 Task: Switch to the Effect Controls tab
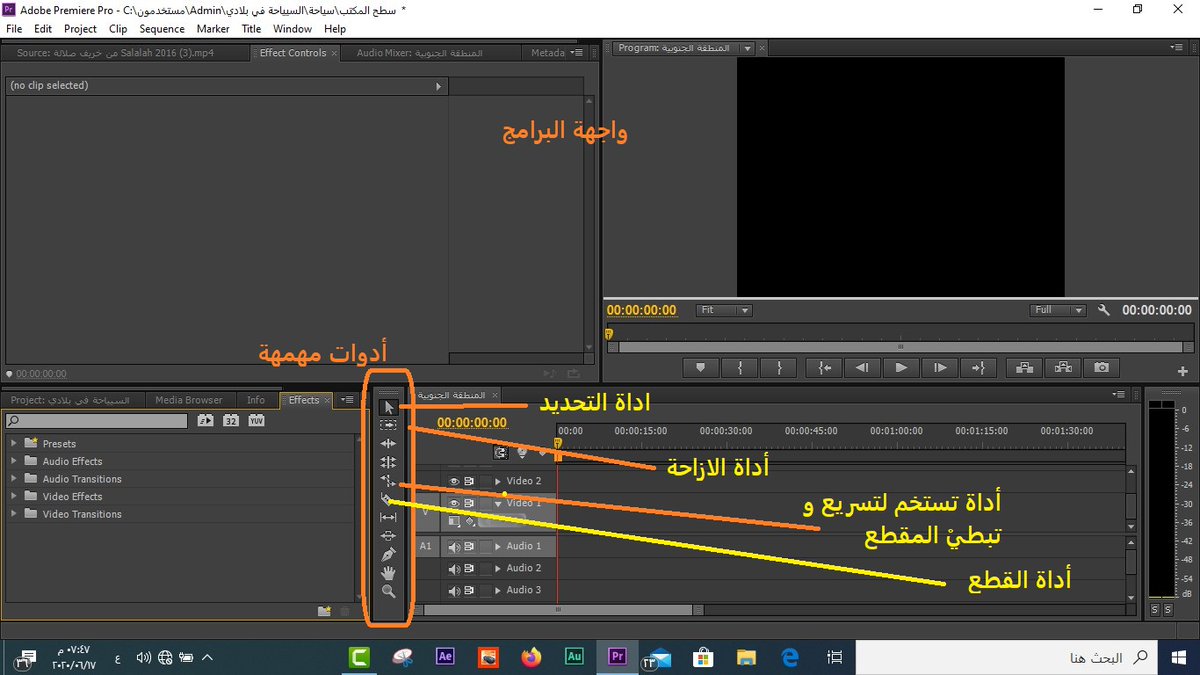(x=293, y=53)
